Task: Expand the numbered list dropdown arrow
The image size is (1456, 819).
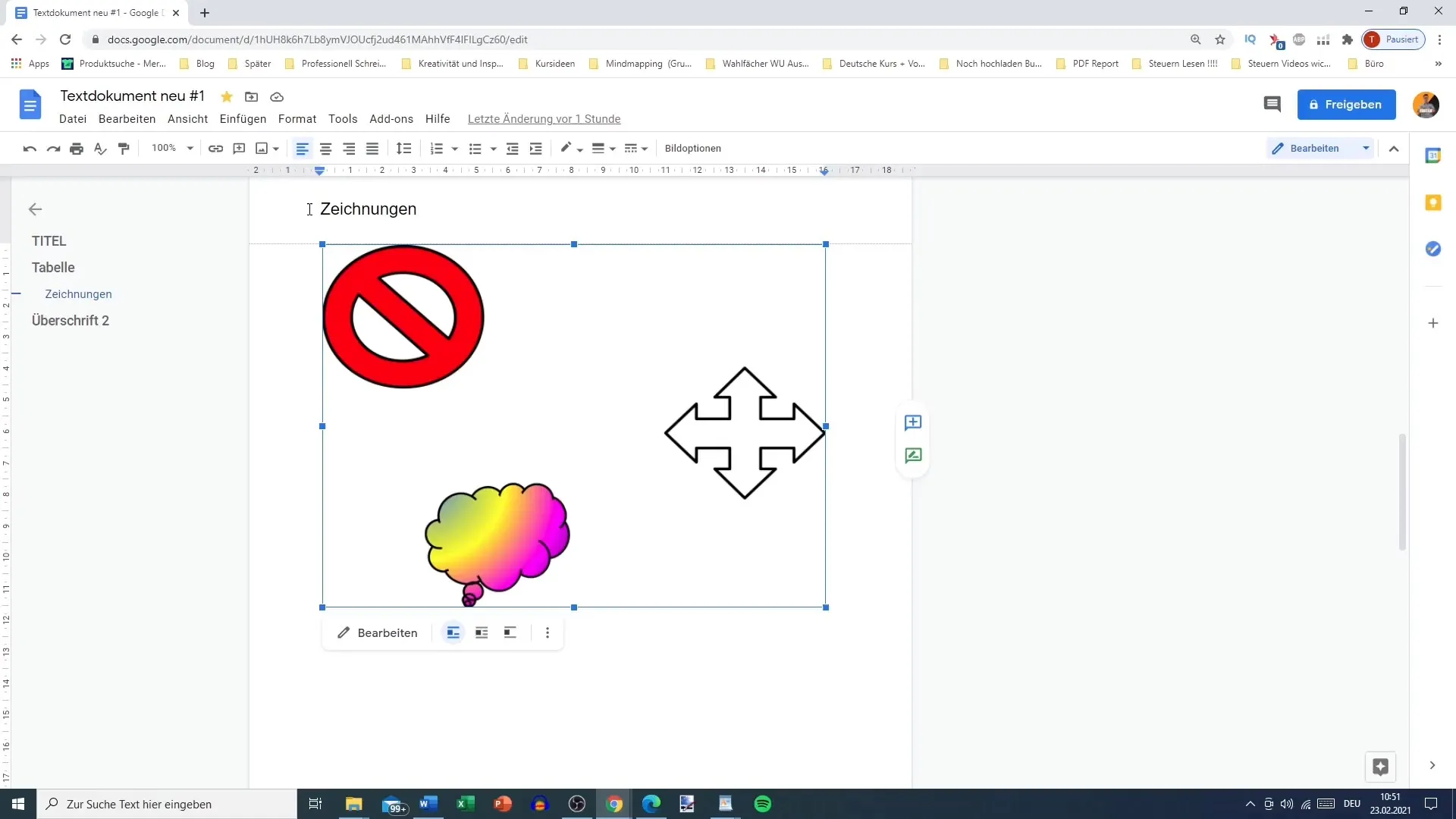Action: 455,149
